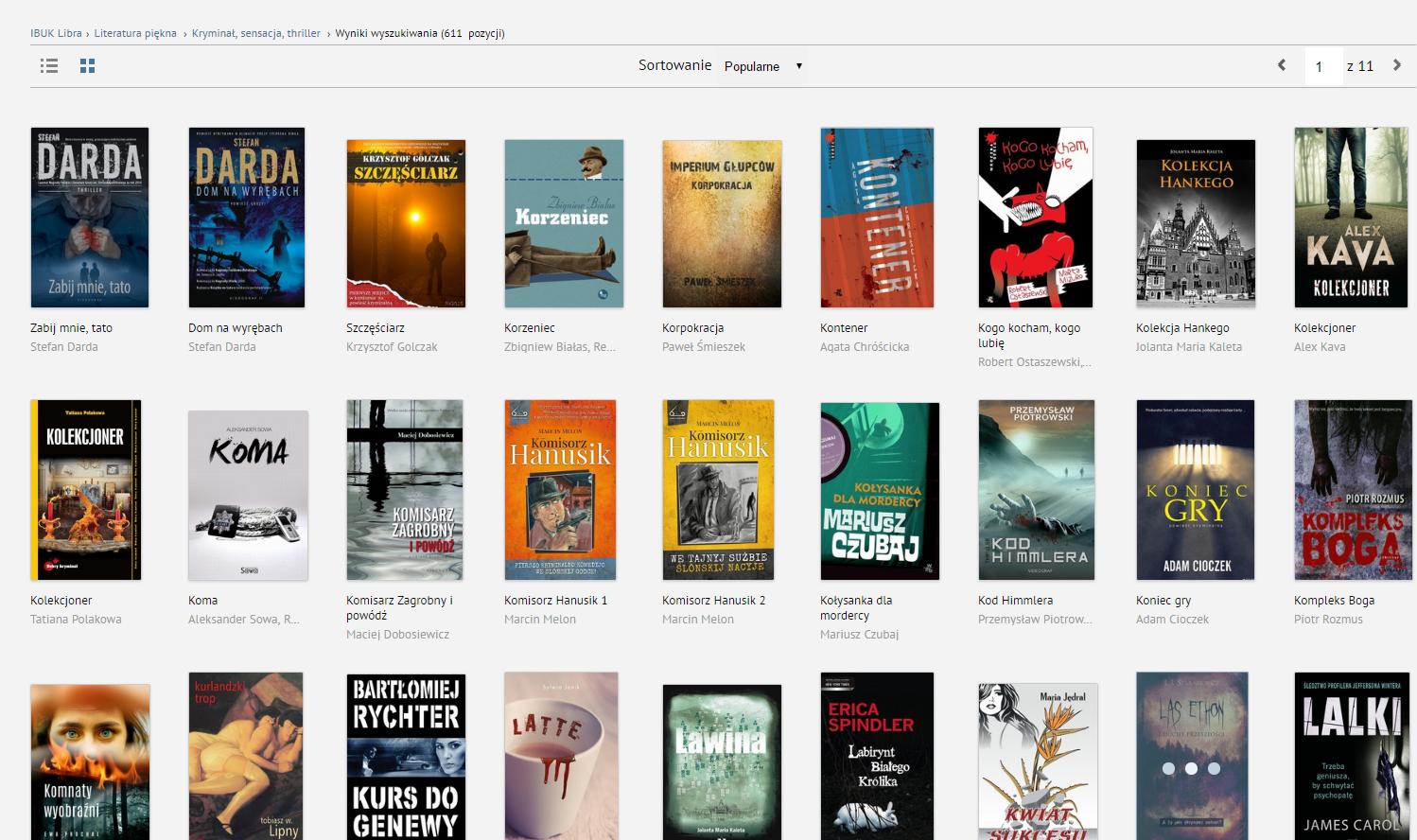Click author Piotr Rozmus
Screen dimensions: 1417x840
point(1328,620)
